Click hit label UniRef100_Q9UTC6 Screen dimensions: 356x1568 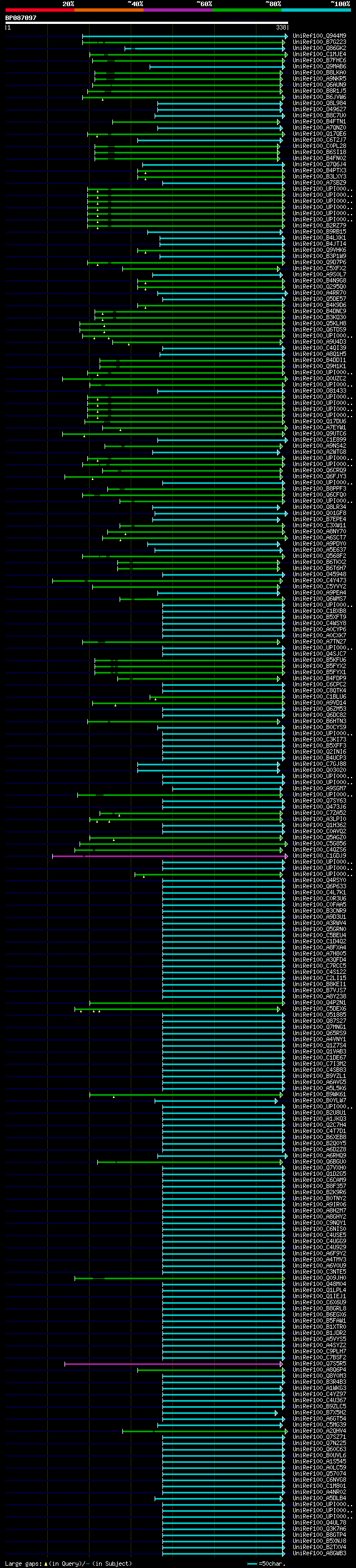pyautogui.click(x=319, y=433)
